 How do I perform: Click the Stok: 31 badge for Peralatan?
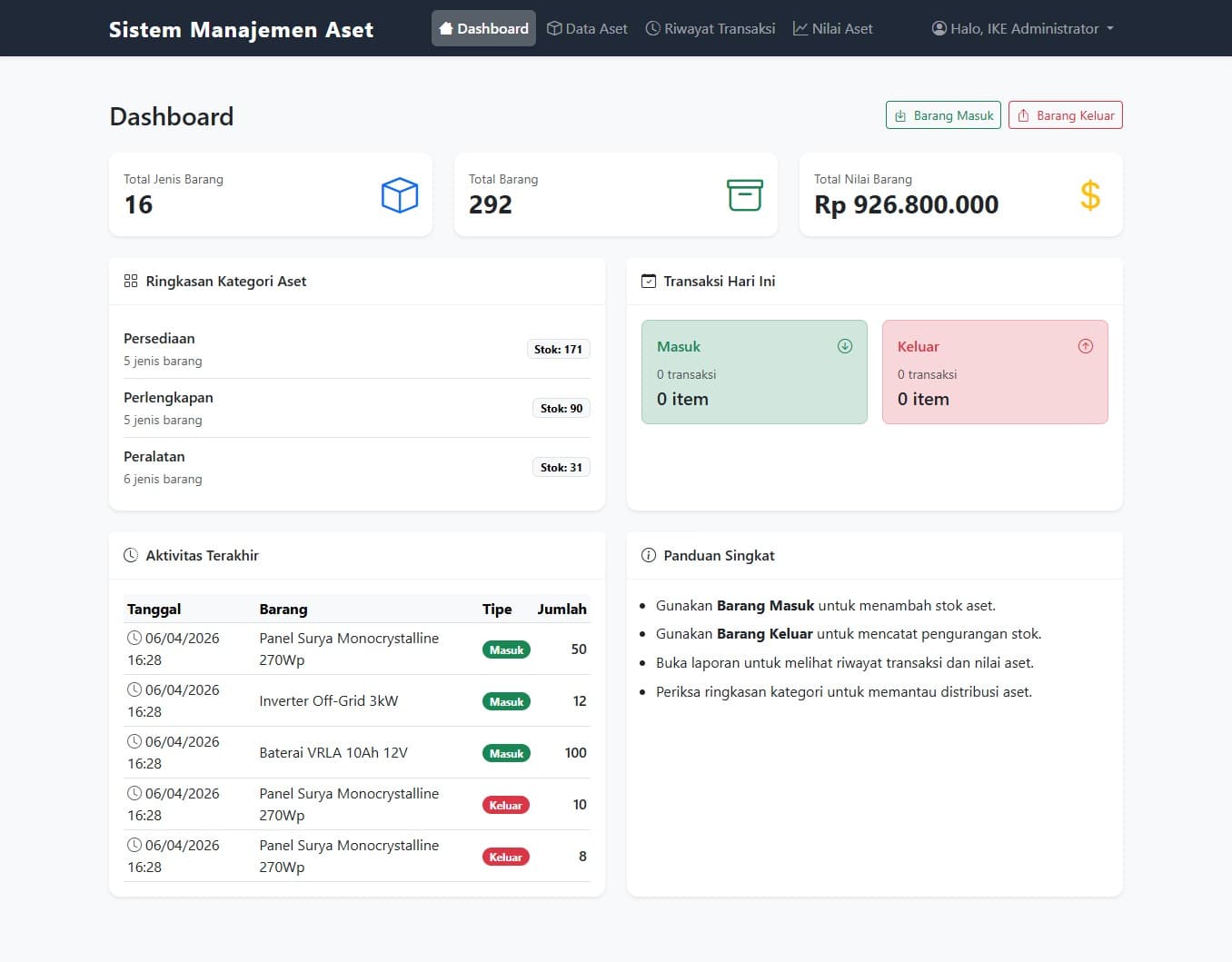click(x=561, y=467)
